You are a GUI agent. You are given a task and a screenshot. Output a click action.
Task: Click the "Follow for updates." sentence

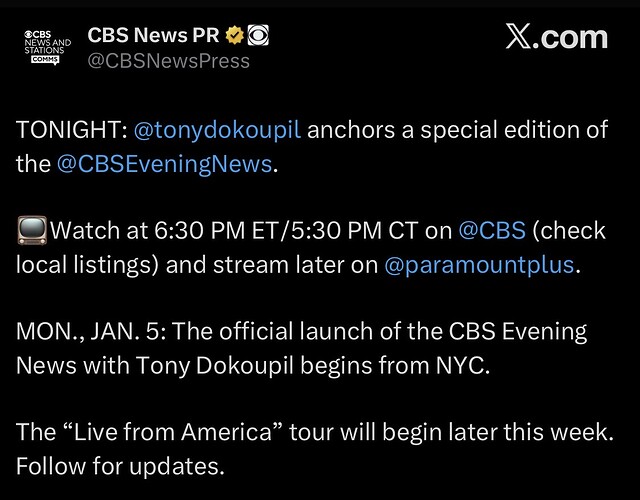120,466
